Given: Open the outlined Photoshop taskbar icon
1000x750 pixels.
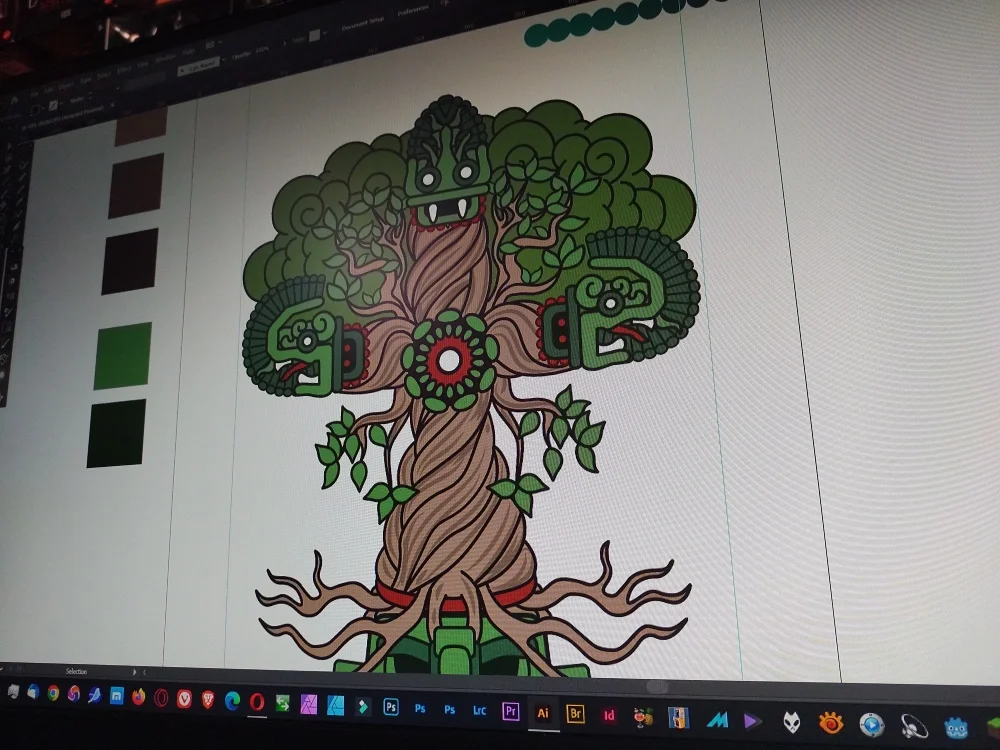Looking at the screenshot, I should [x=391, y=707].
